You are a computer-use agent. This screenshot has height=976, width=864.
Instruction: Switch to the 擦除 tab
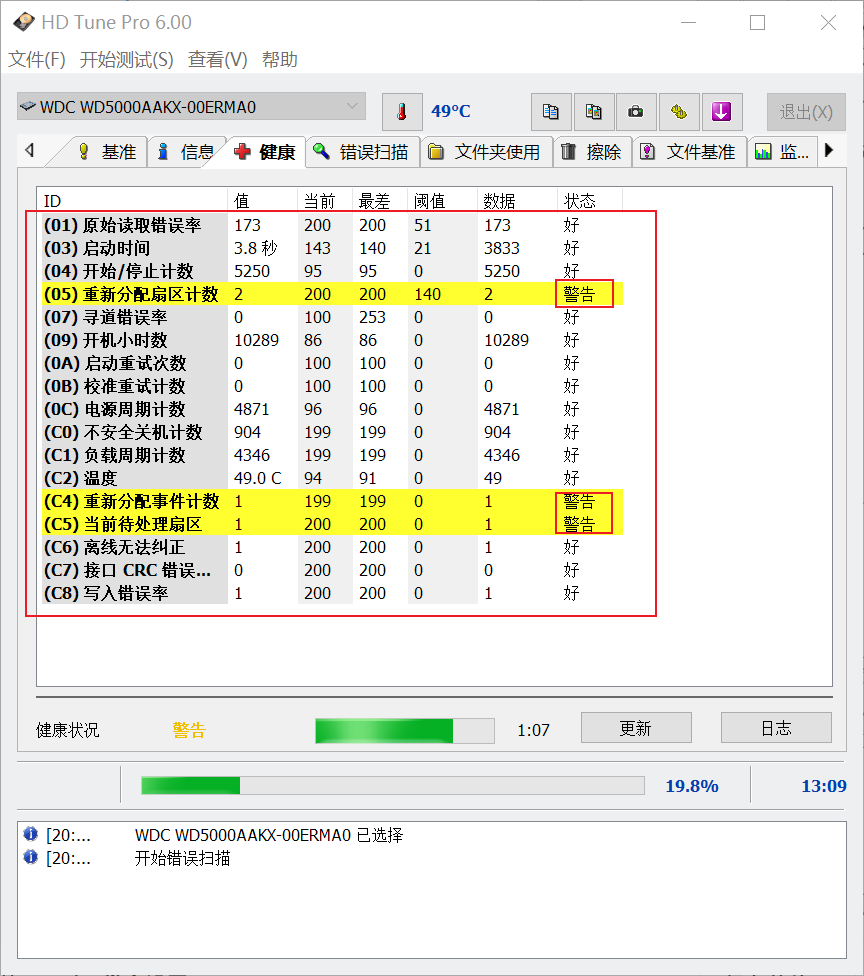(x=592, y=152)
